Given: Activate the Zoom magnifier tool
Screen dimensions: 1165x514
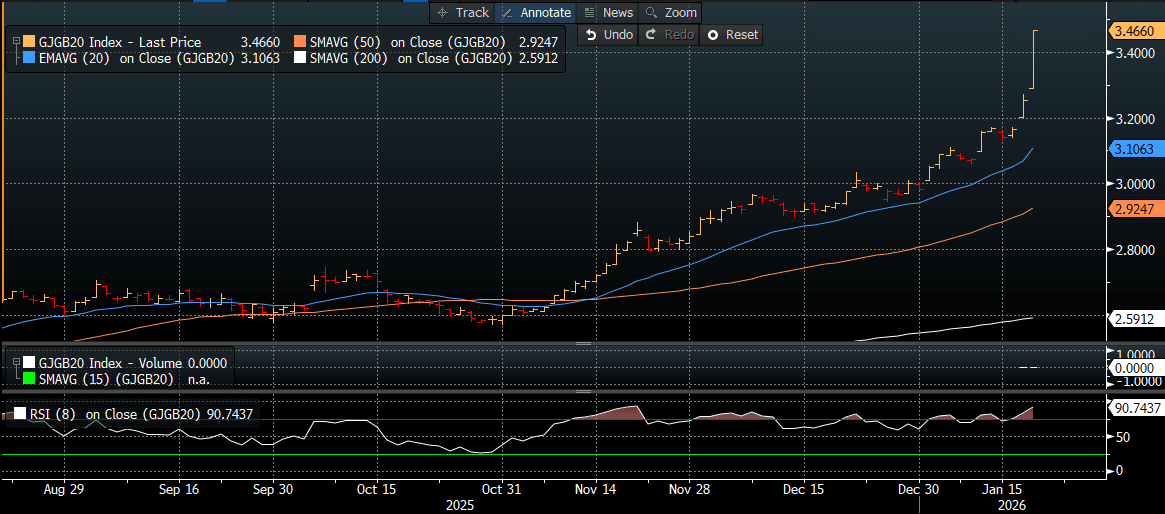Looking at the screenshot, I should point(670,12).
